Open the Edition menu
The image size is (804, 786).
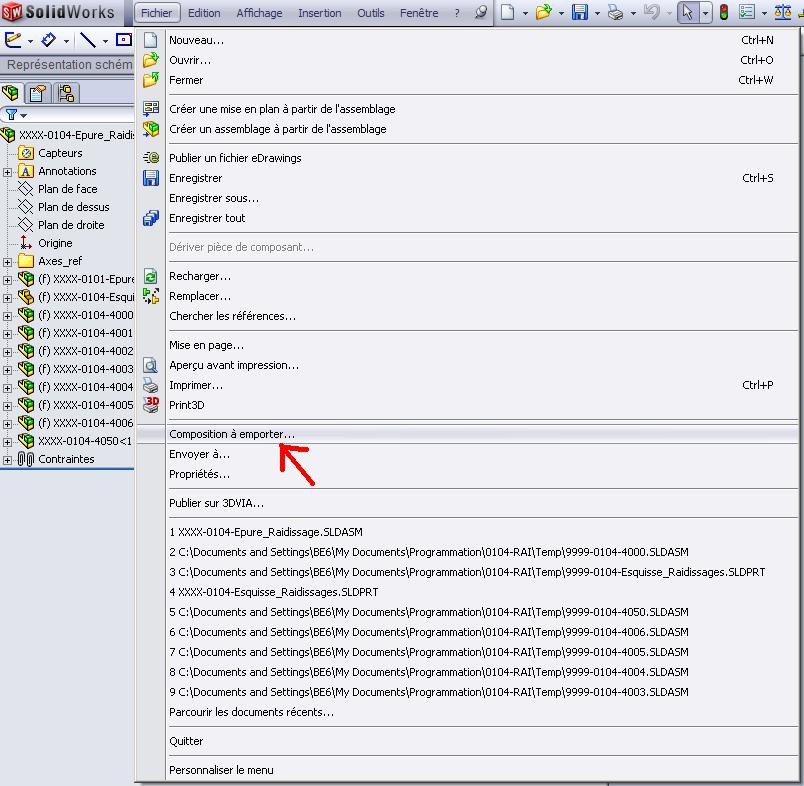(x=204, y=13)
